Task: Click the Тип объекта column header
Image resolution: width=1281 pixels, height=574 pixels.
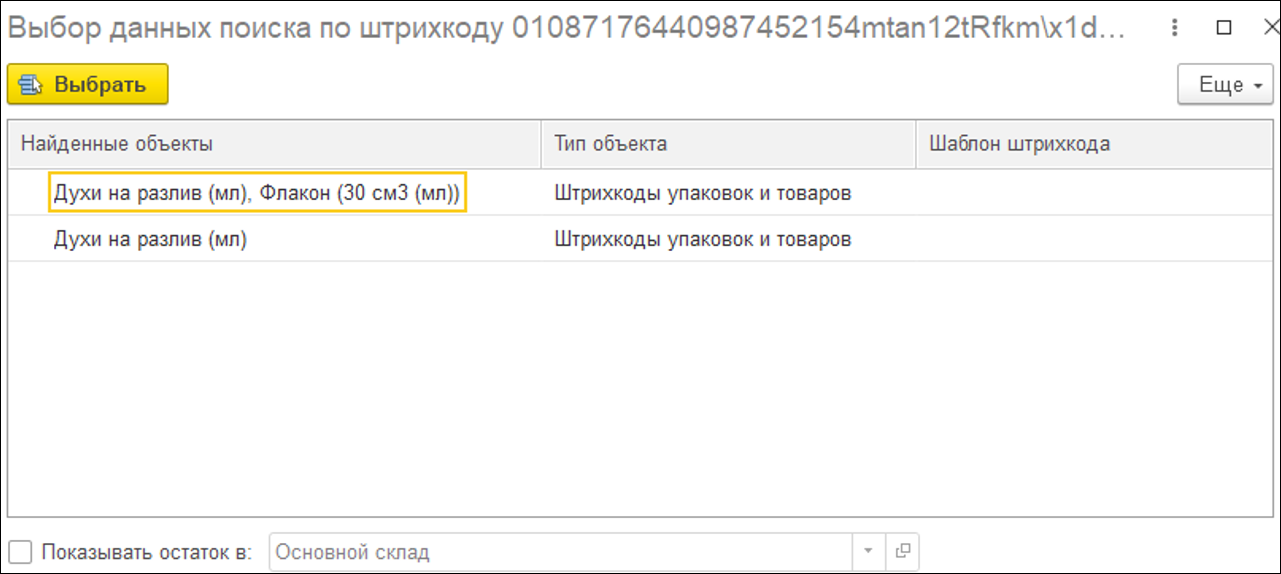Action: click(x=611, y=144)
